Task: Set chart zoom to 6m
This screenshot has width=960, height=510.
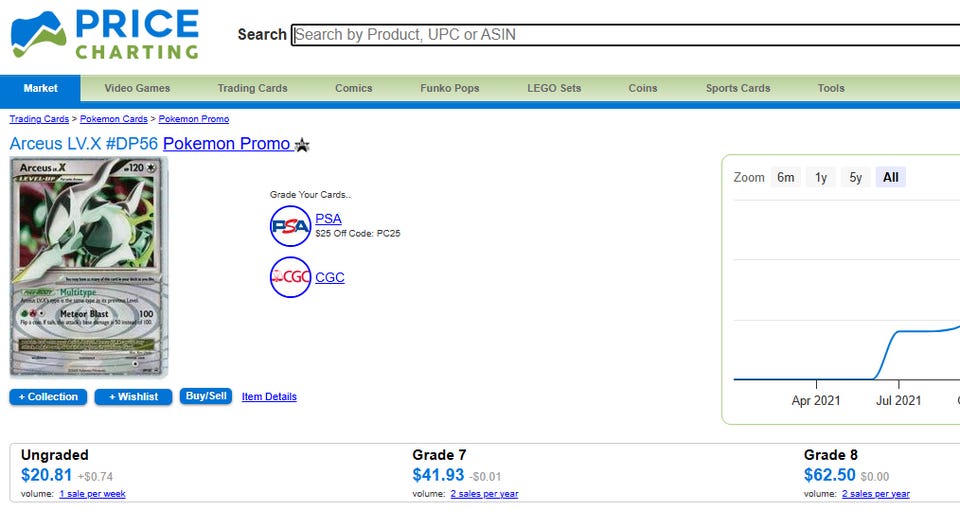Action: (x=786, y=178)
